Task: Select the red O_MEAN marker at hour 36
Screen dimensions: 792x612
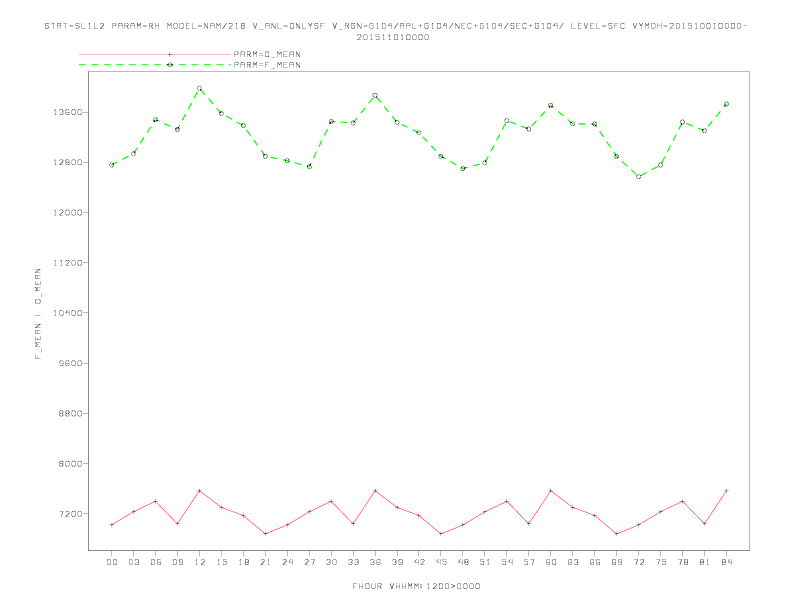Action: (x=375, y=491)
